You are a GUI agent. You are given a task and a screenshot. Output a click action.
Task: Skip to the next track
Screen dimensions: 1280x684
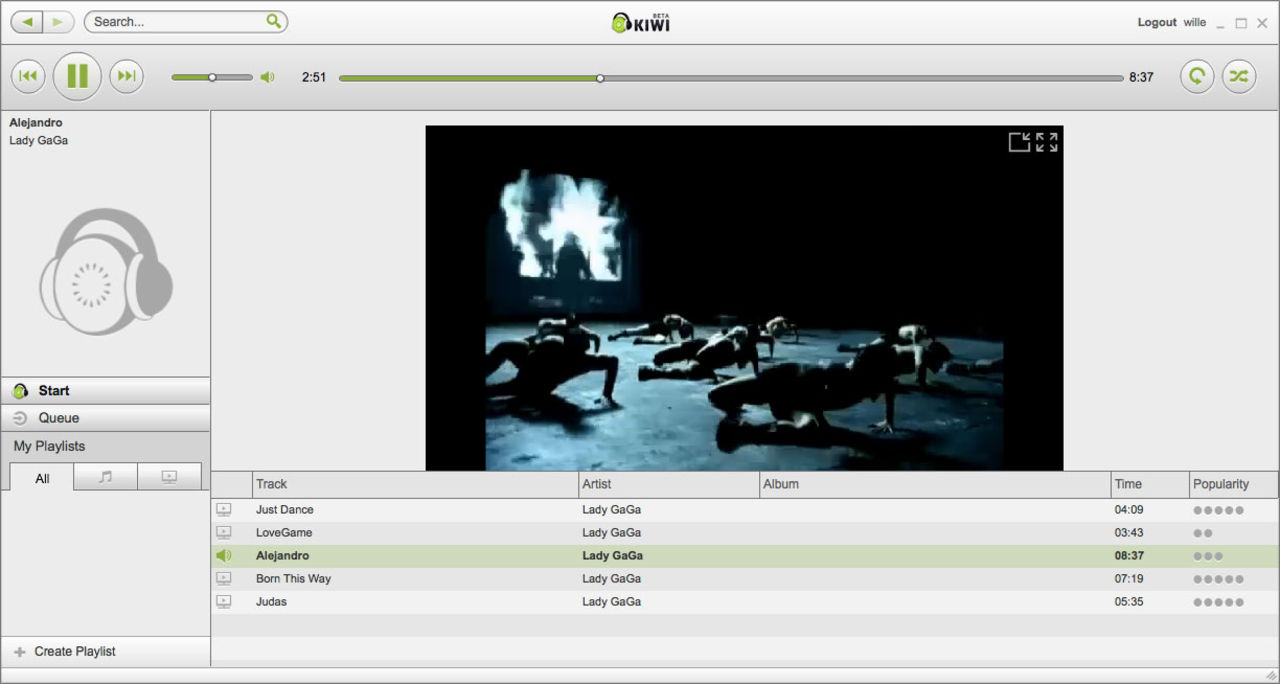click(126, 77)
